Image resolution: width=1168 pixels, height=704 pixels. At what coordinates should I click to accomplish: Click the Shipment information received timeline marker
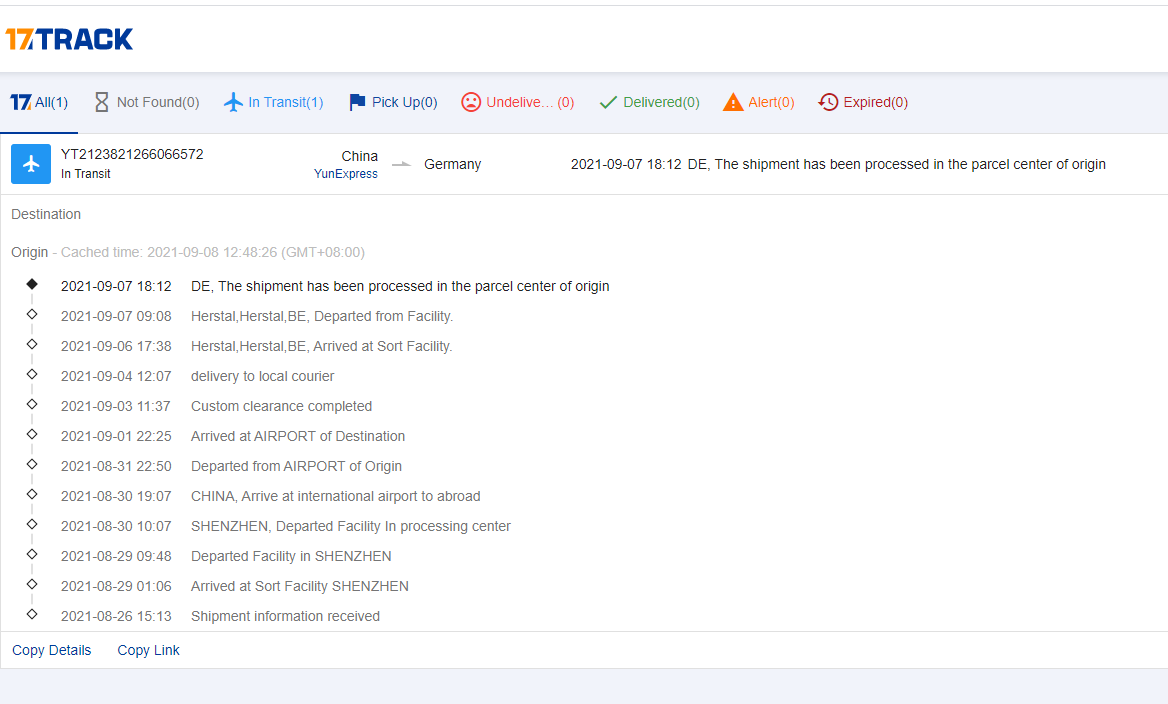click(x=32, y=614)
